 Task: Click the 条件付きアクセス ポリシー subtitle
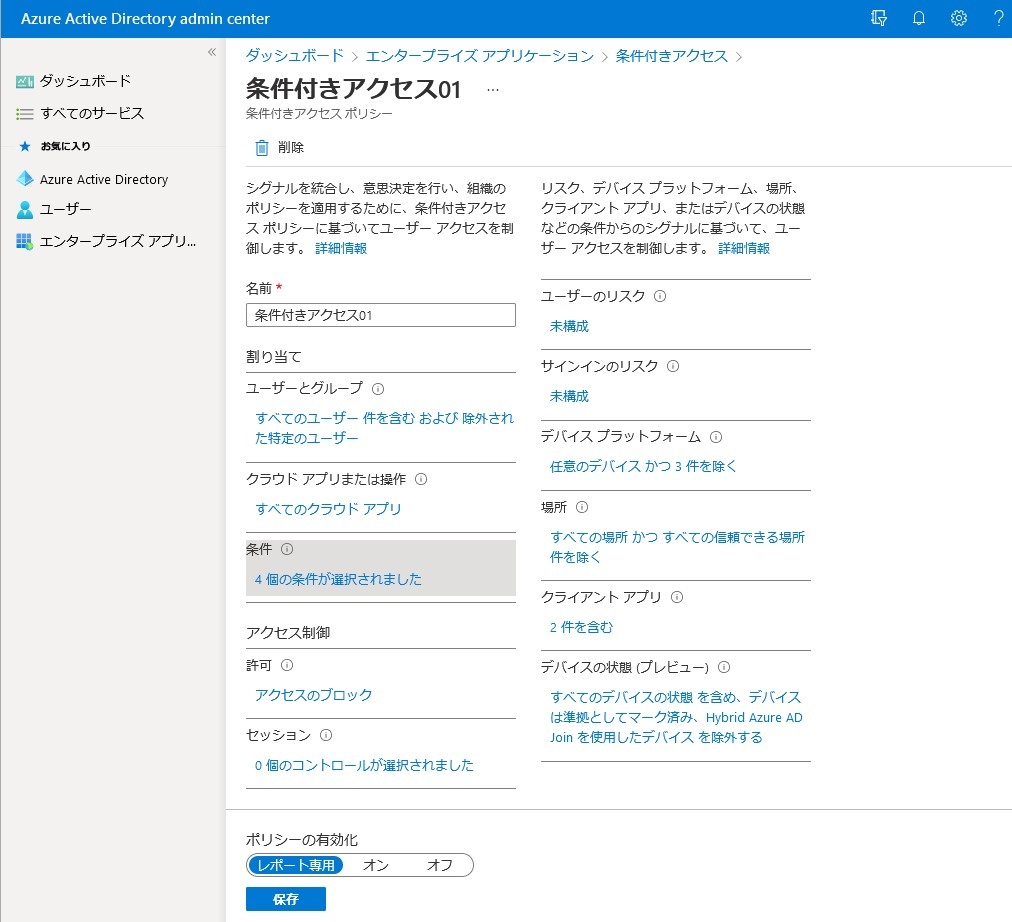pos(319,114)
